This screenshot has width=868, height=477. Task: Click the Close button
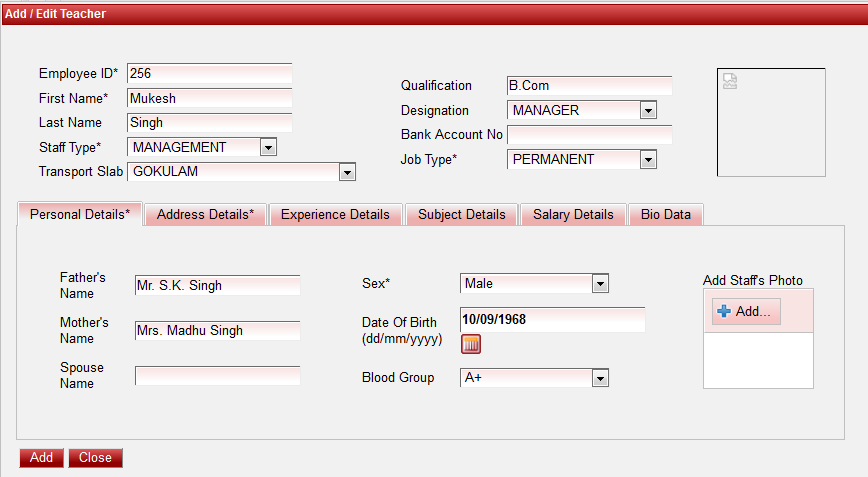pos(96,458)
